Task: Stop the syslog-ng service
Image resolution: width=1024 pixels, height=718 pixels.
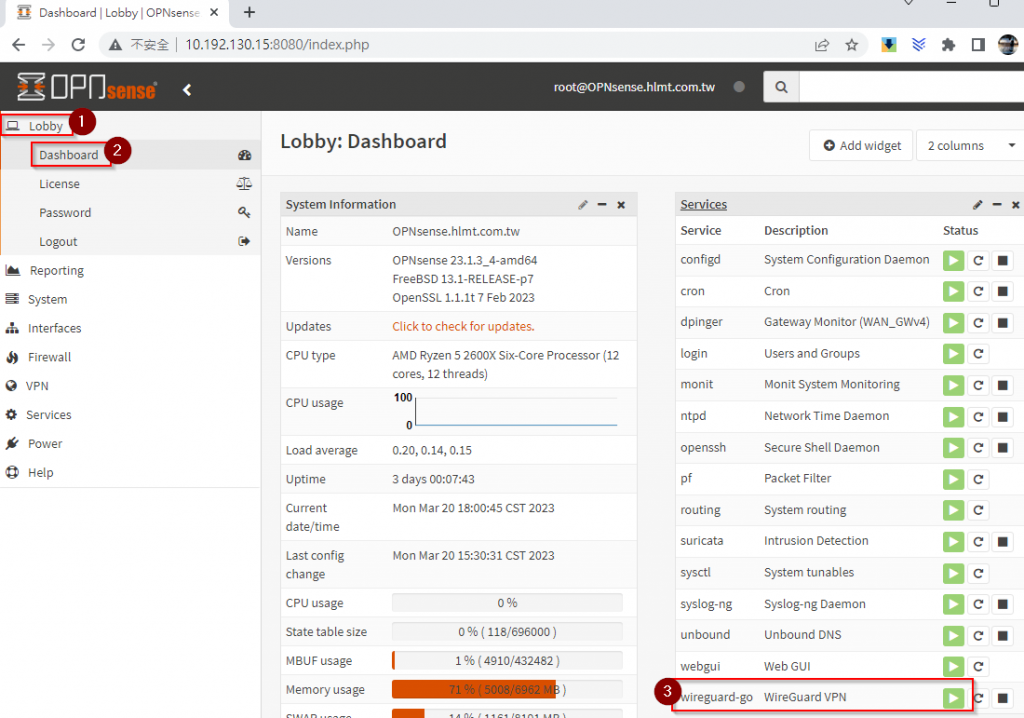Action: point(1002,604)
